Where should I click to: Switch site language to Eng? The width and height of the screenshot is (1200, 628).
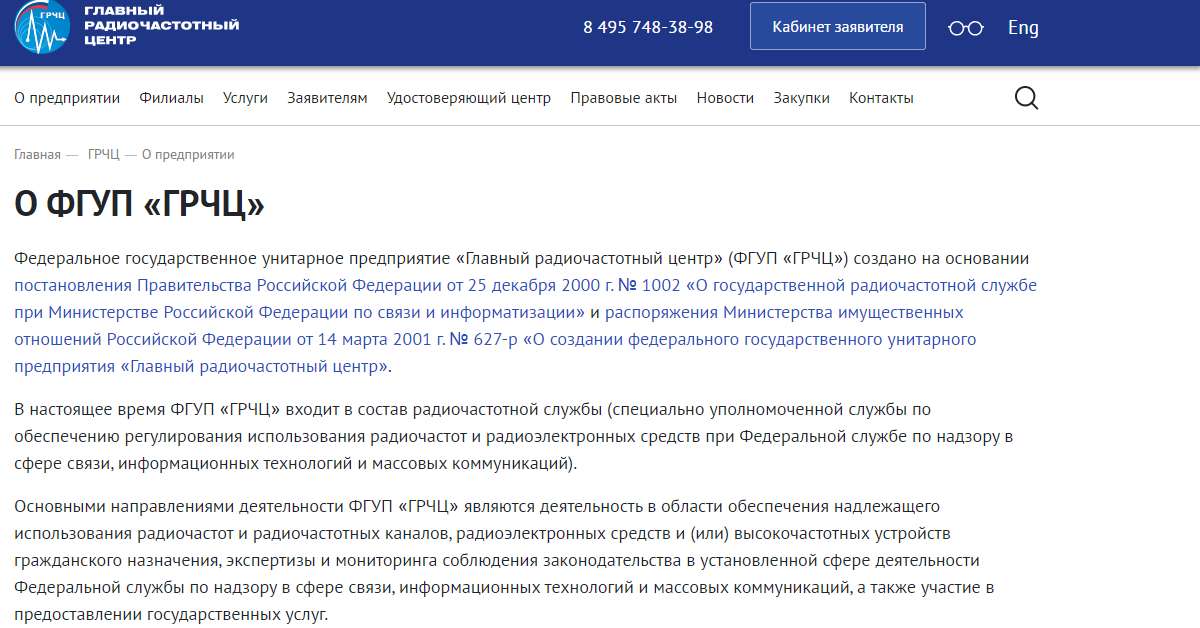1023,27
